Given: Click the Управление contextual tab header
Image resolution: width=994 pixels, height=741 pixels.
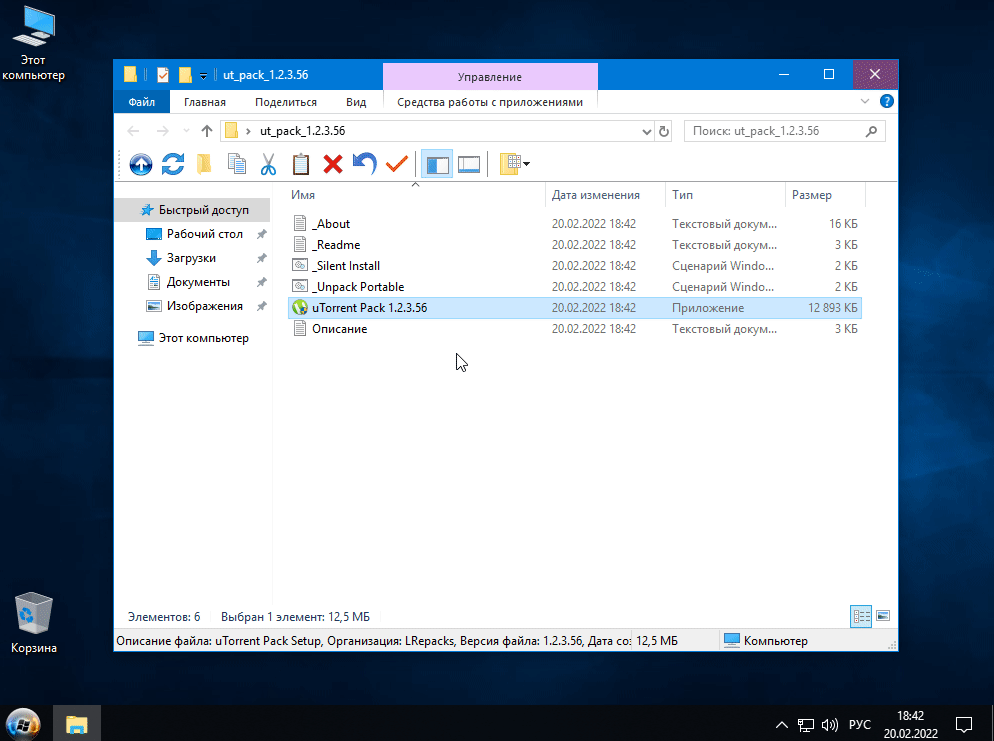Looking at the screenshot, I should 490,77.
